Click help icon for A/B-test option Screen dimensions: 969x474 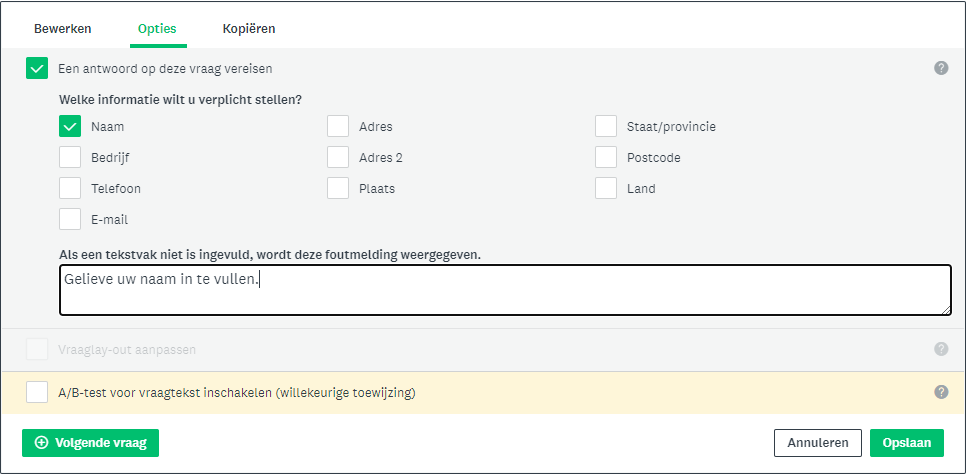click(941, 392)
